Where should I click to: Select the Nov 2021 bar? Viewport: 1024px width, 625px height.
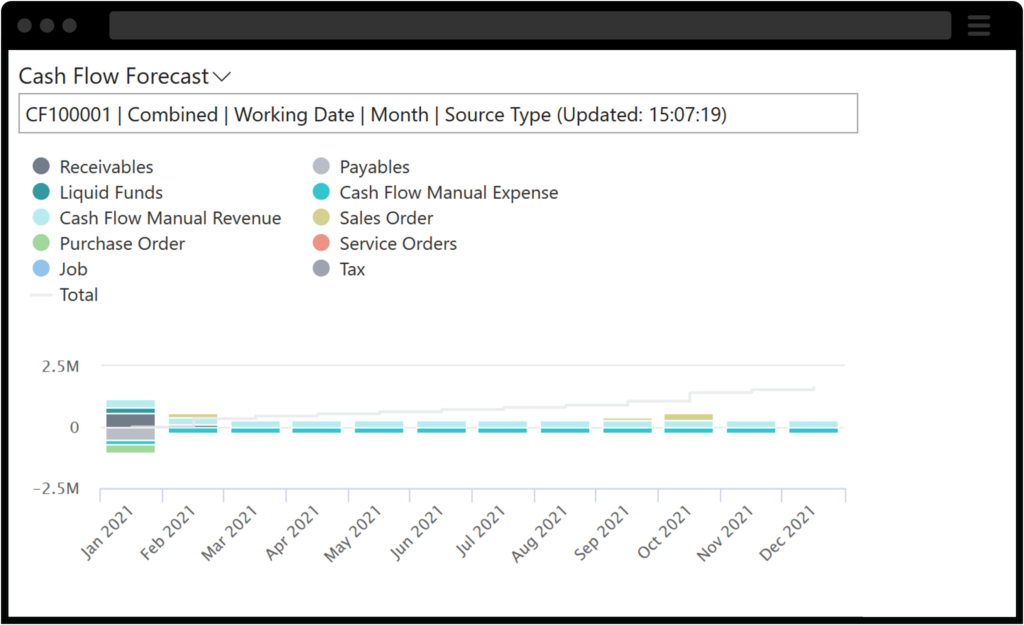tap(751, 427)
